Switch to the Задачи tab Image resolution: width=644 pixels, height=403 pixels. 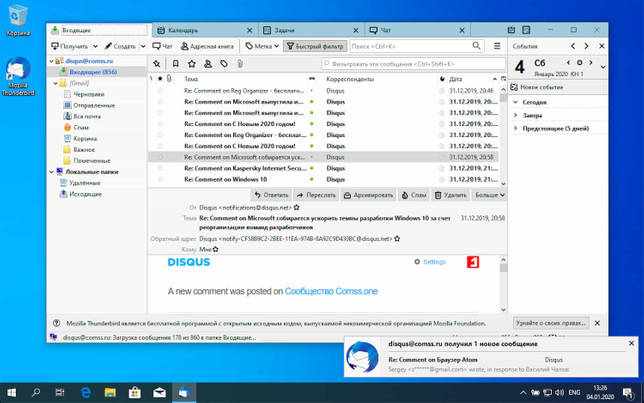pyautogui.click(x=311, y=30)
